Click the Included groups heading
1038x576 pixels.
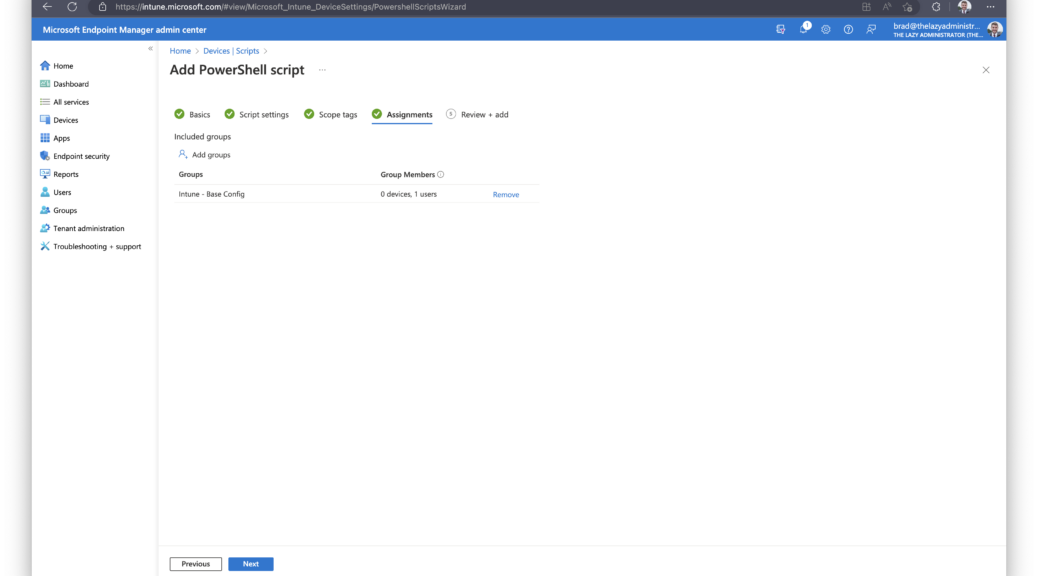pyautogui.click(x=203, y=137)
